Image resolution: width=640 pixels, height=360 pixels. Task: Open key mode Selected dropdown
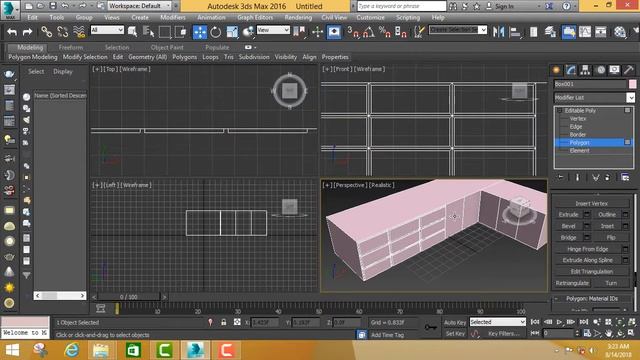click(498, 322)
